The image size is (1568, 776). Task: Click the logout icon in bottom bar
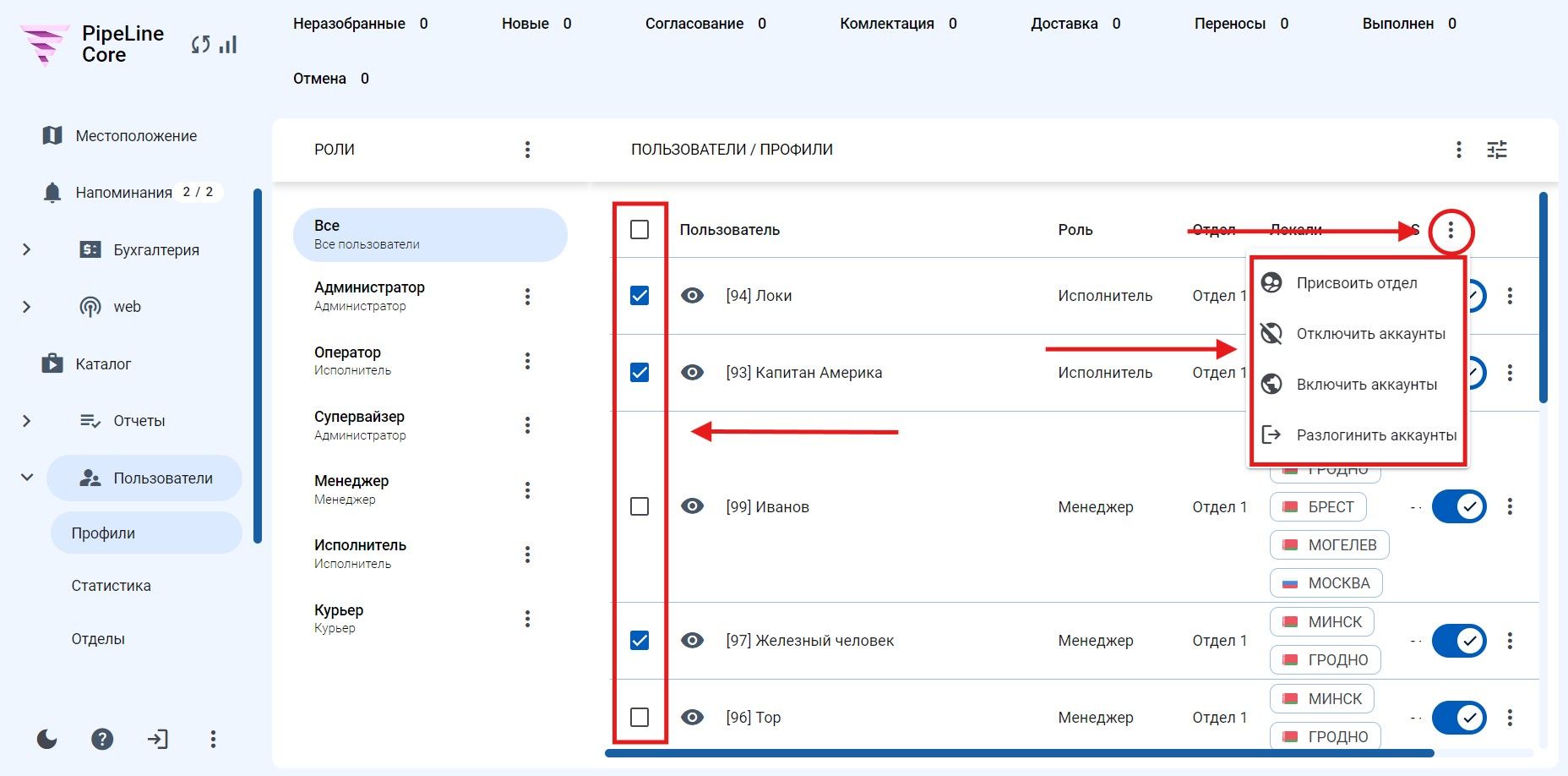tap(158, 740)
